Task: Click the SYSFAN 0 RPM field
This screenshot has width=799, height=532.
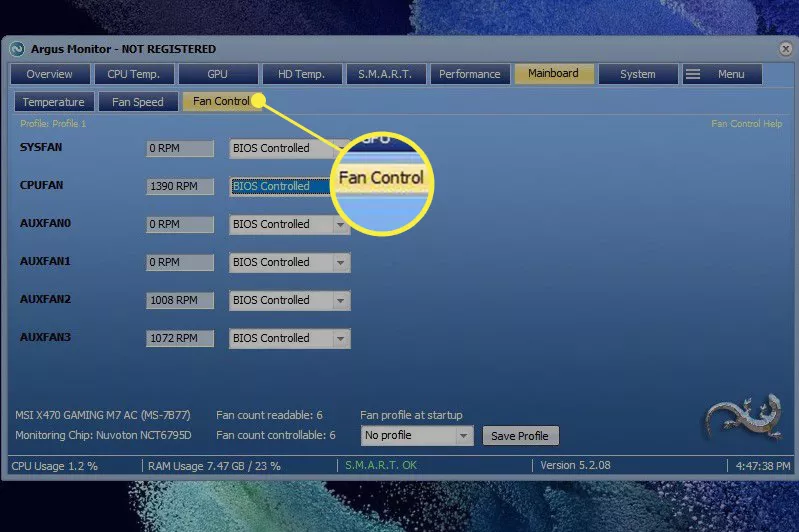Action: click(180, 148)
